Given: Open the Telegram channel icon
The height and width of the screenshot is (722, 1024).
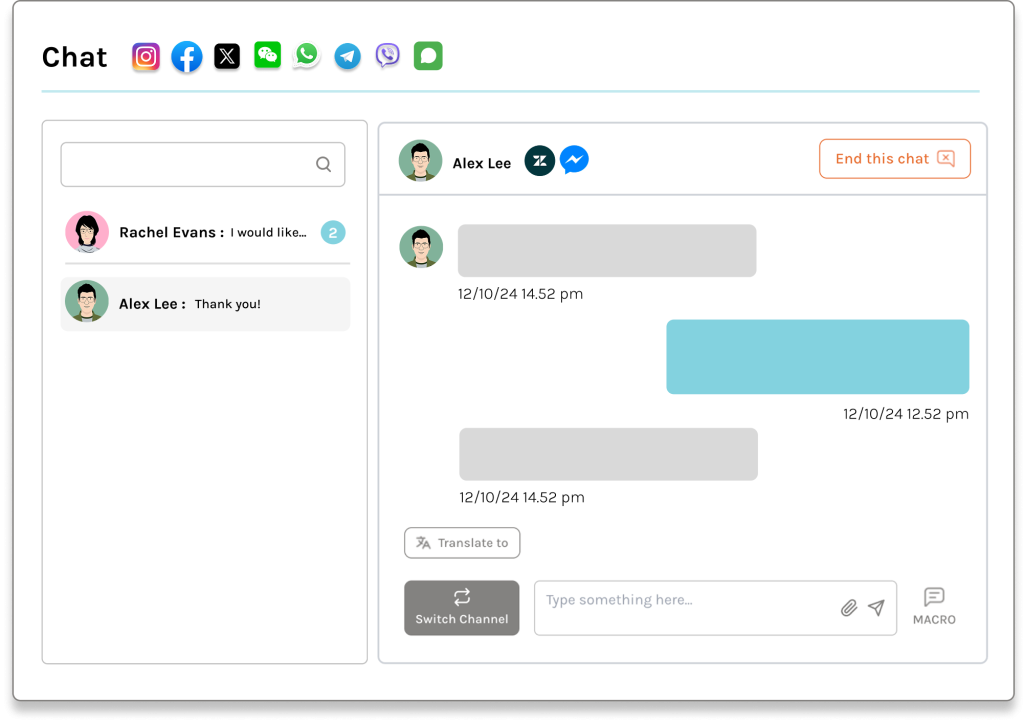Looking at the screenshot, I should (347, 56).
